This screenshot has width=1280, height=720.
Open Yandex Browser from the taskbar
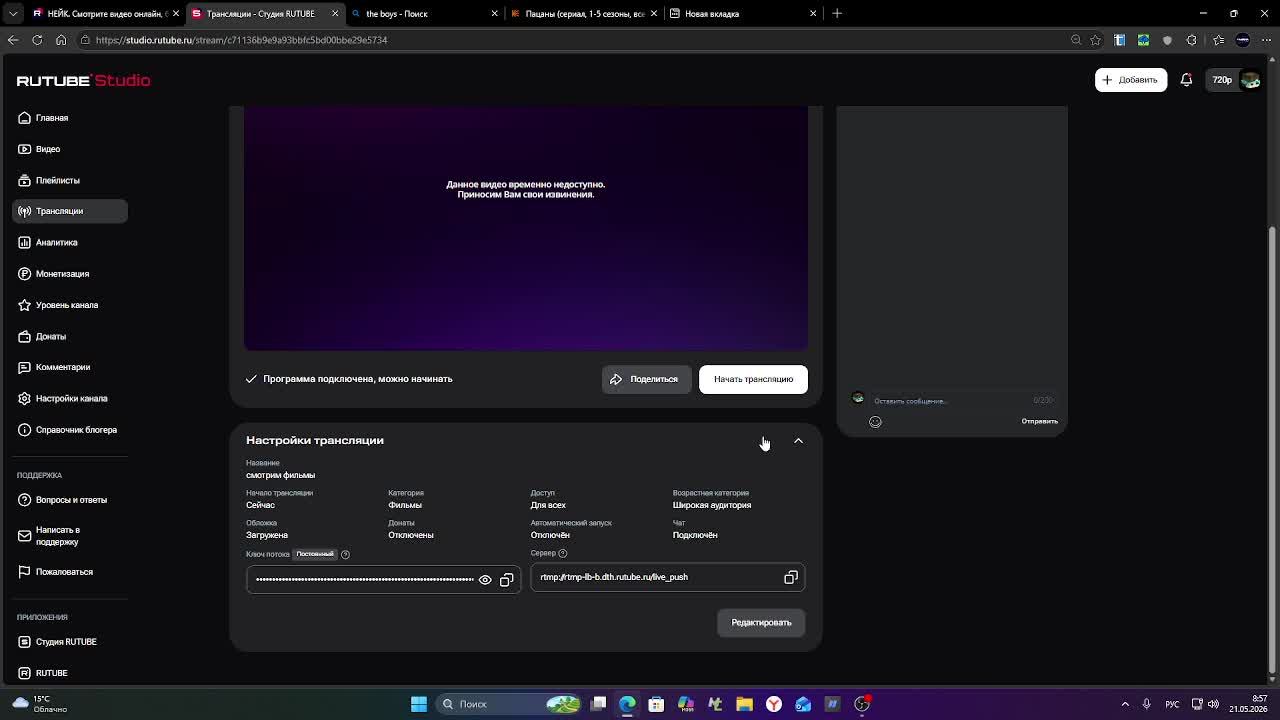tap(774, 704)
